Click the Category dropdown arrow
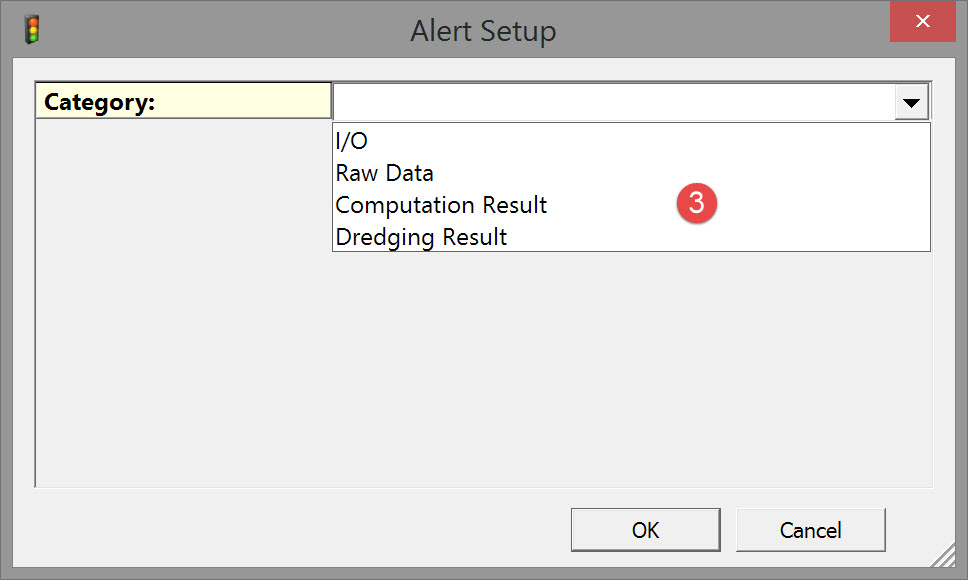Image resolution: width=968 pixels, height=580 pixels. pos(911,102)
